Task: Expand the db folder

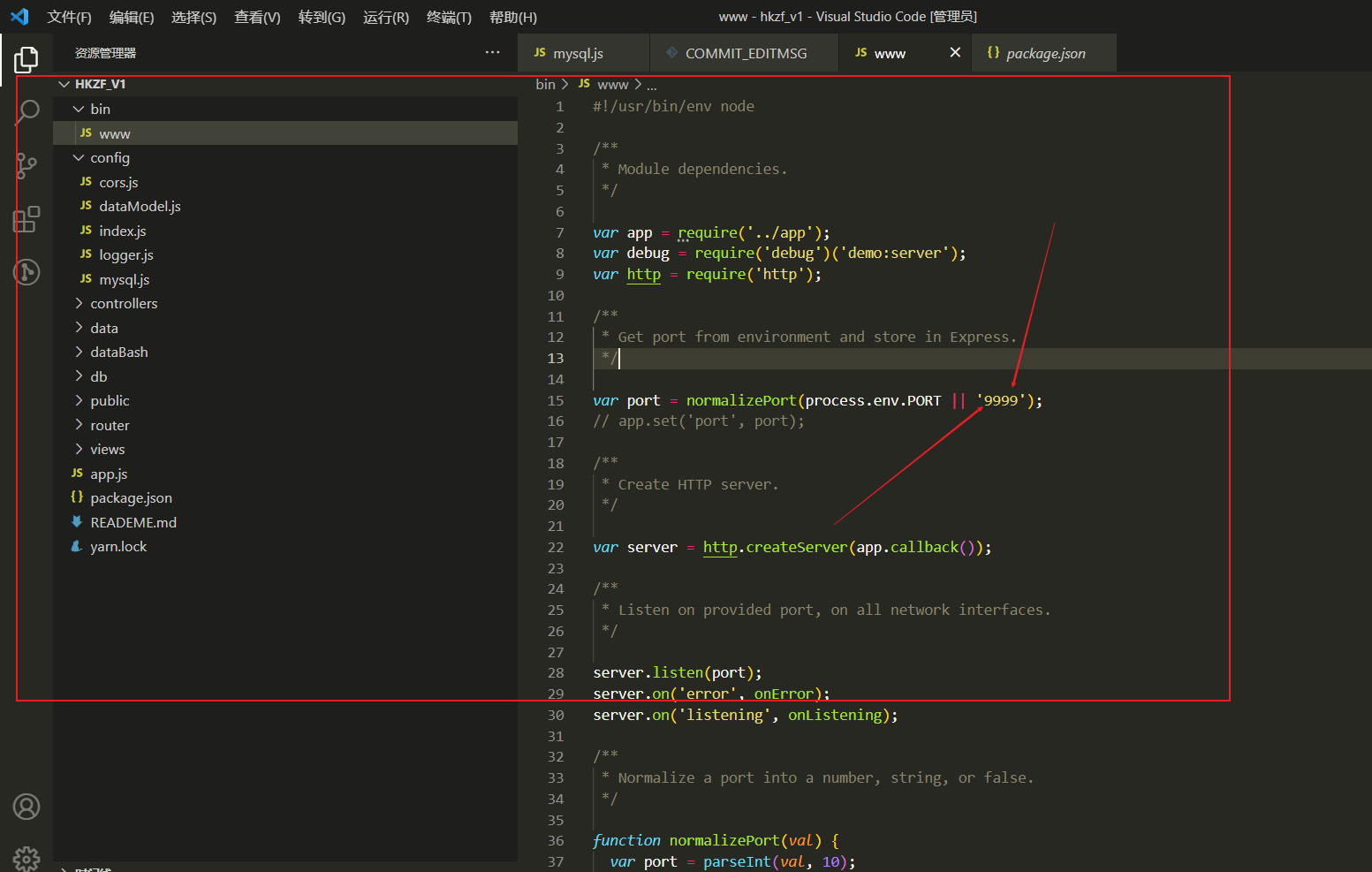Action: tap(79, 376)
